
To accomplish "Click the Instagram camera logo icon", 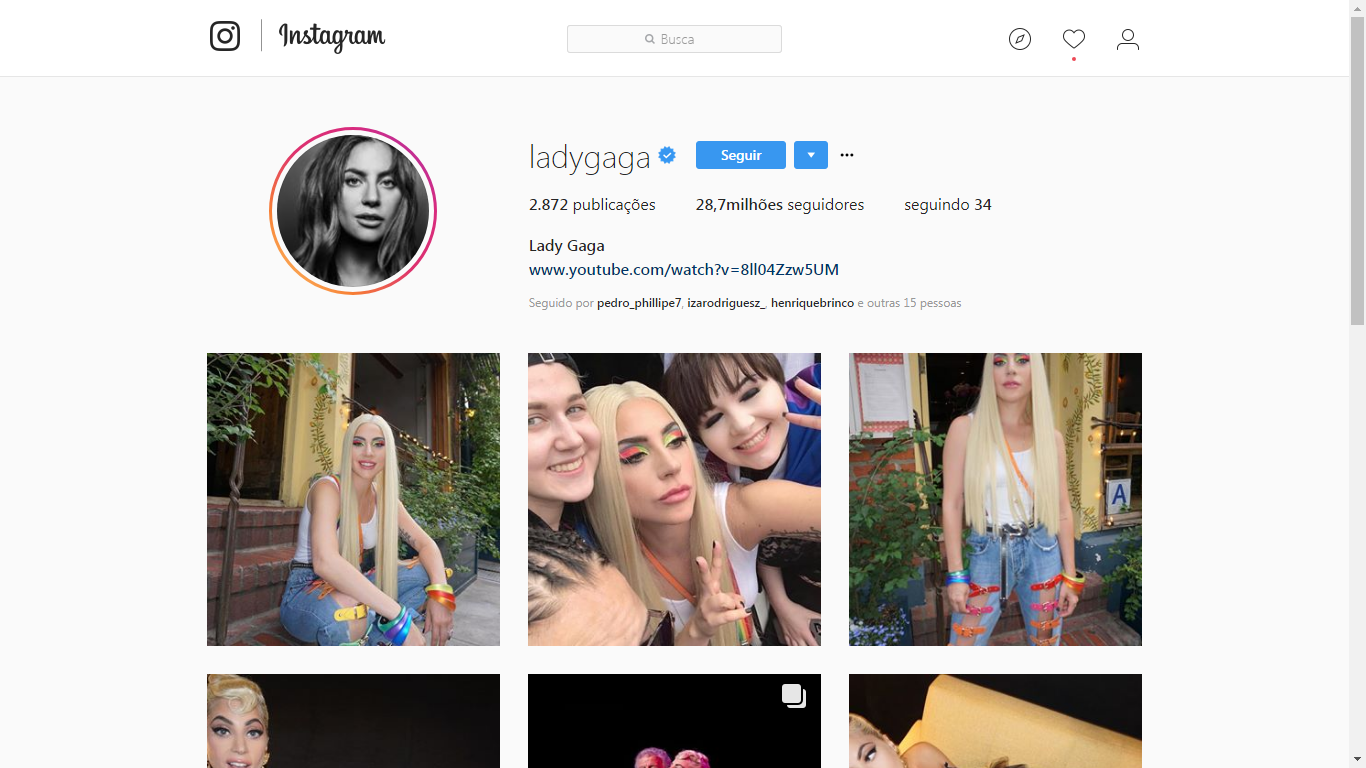I will 225,36.
